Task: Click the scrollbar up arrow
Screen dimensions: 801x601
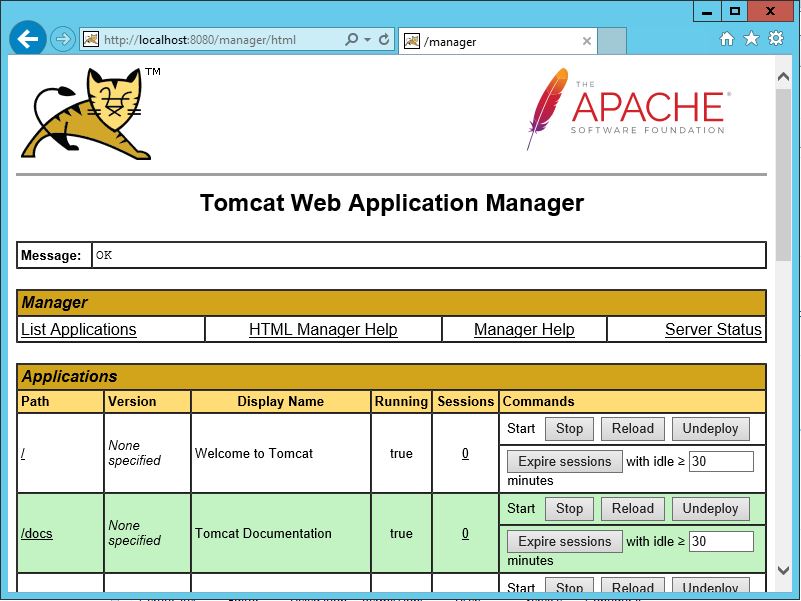Action: (783, 77)
